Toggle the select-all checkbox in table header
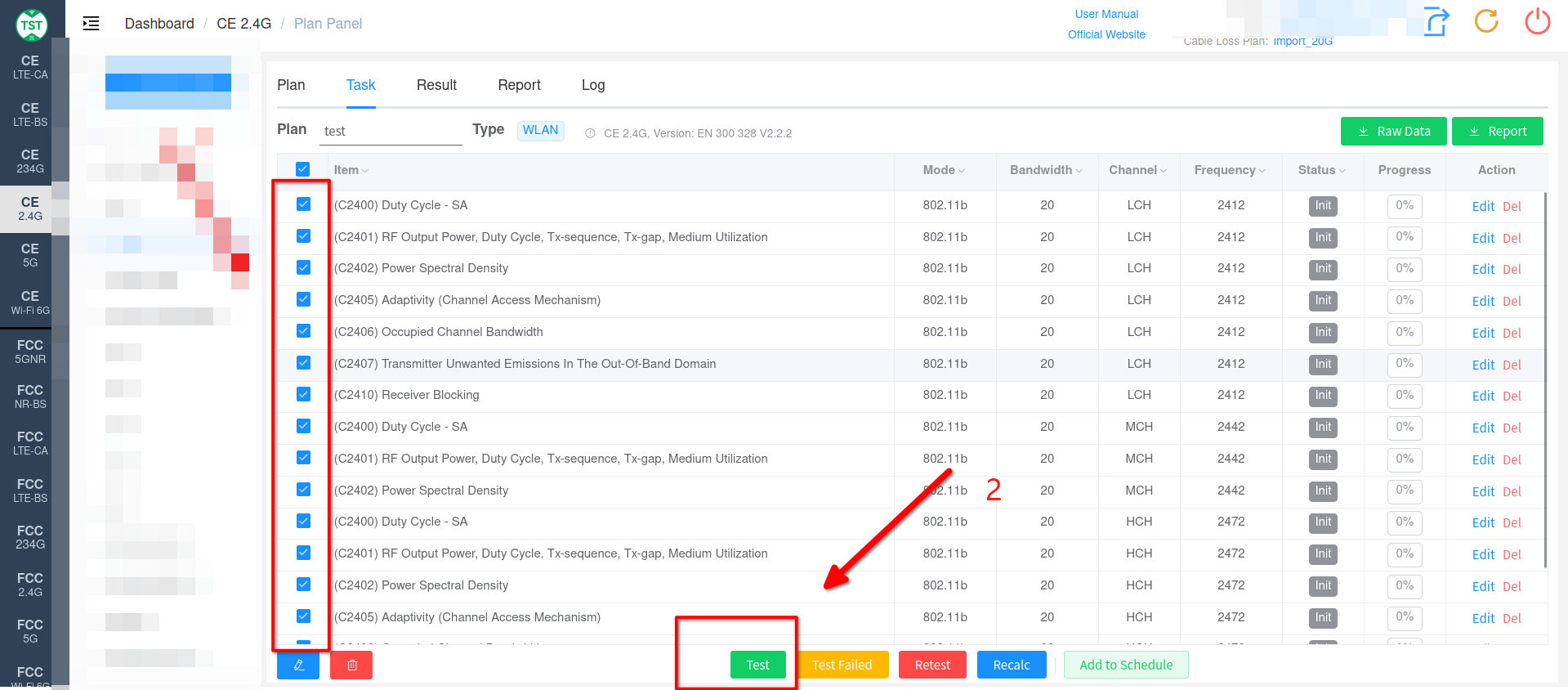Screen dimensions: 1568x690 (x=302, y=169)
